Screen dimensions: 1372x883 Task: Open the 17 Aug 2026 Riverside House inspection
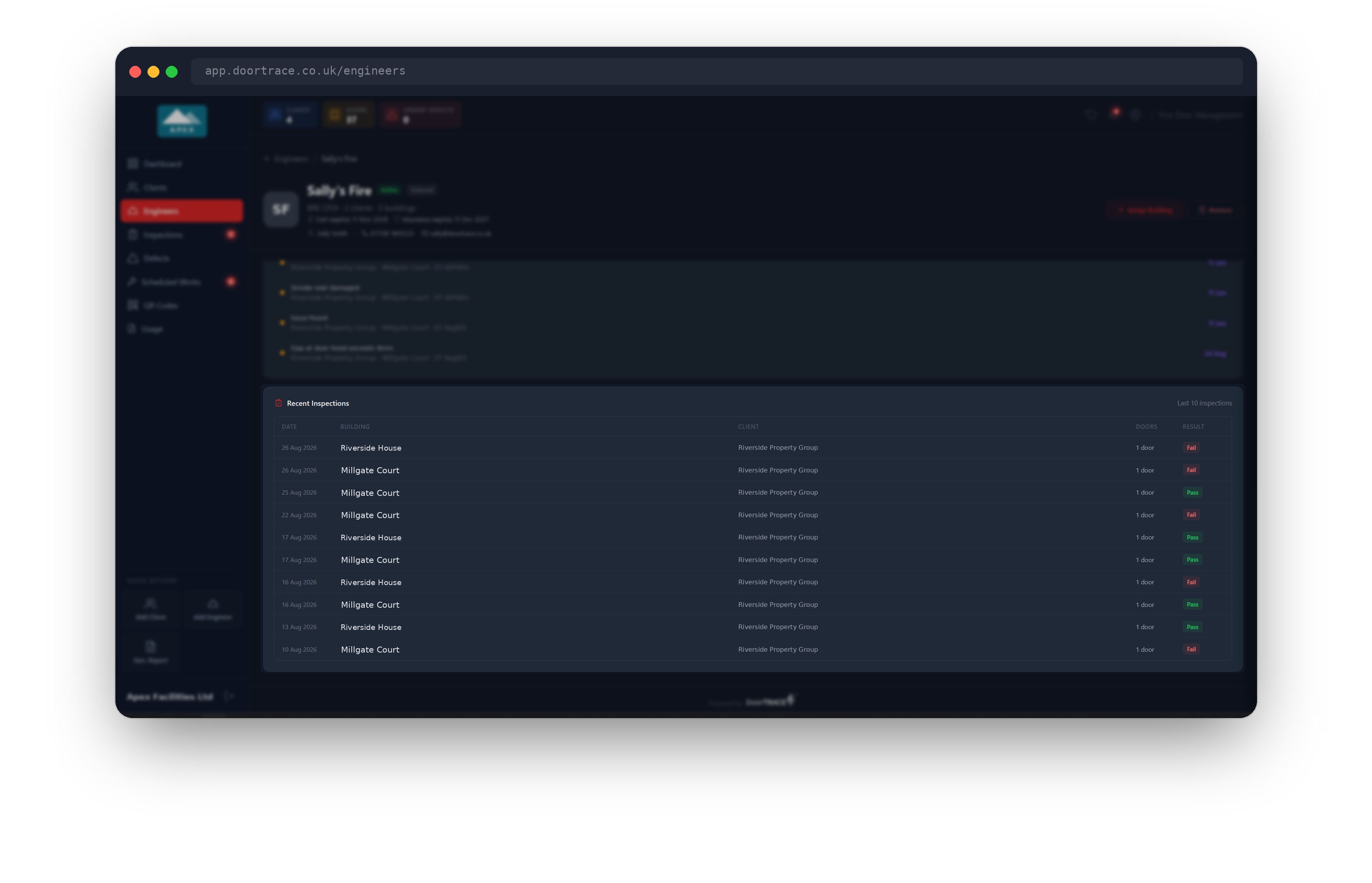click(753, 537)
